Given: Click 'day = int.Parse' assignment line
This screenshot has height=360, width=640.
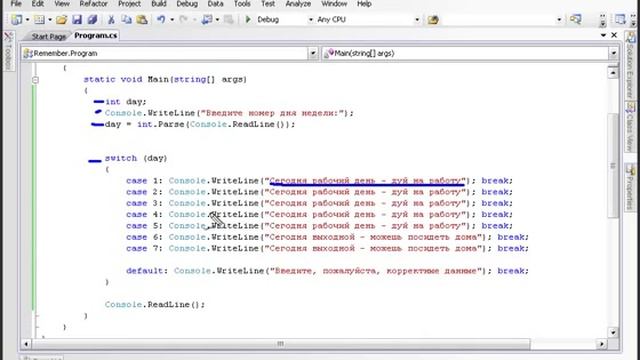Looking at the screenshot, I should (200, 124).
